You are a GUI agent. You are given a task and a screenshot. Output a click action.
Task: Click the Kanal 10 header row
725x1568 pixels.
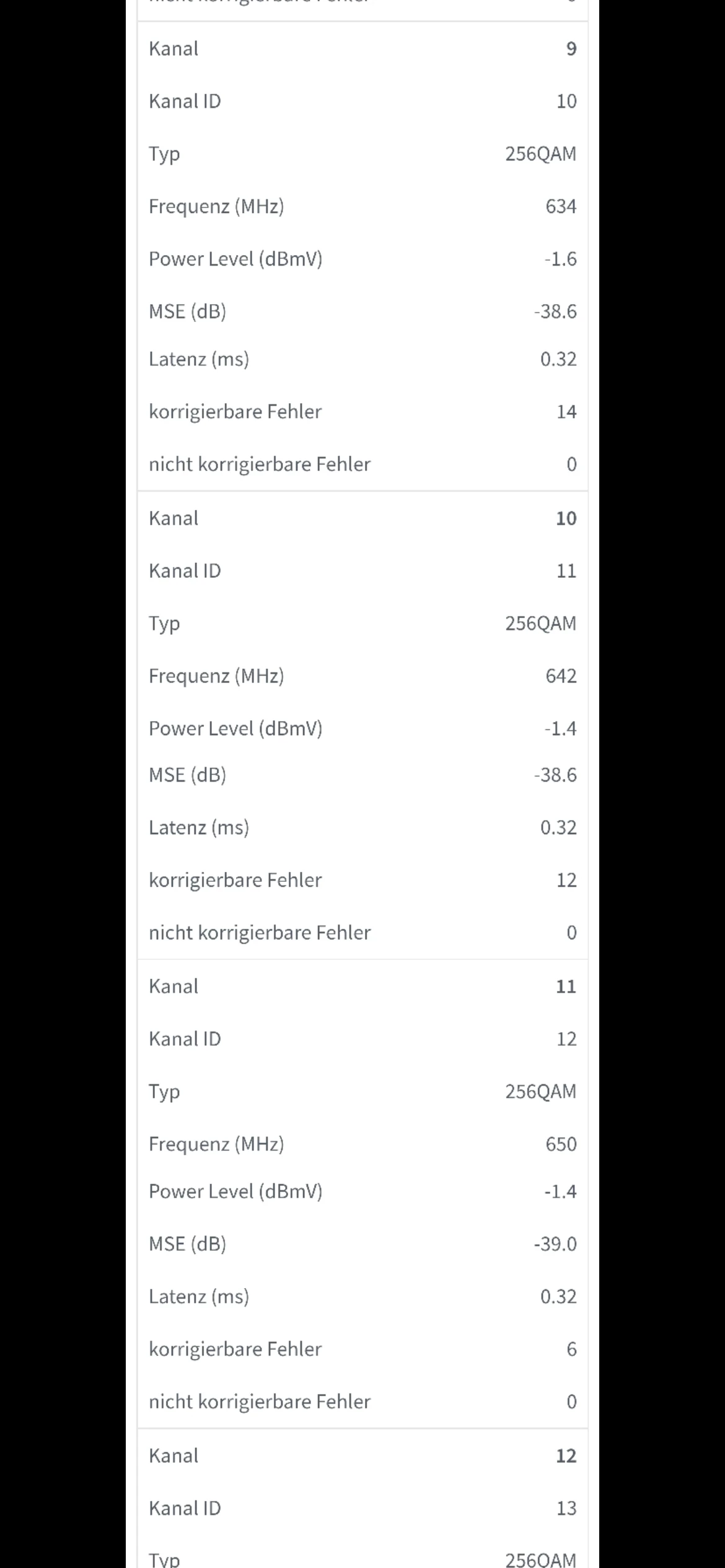click(x=362, y=518)
